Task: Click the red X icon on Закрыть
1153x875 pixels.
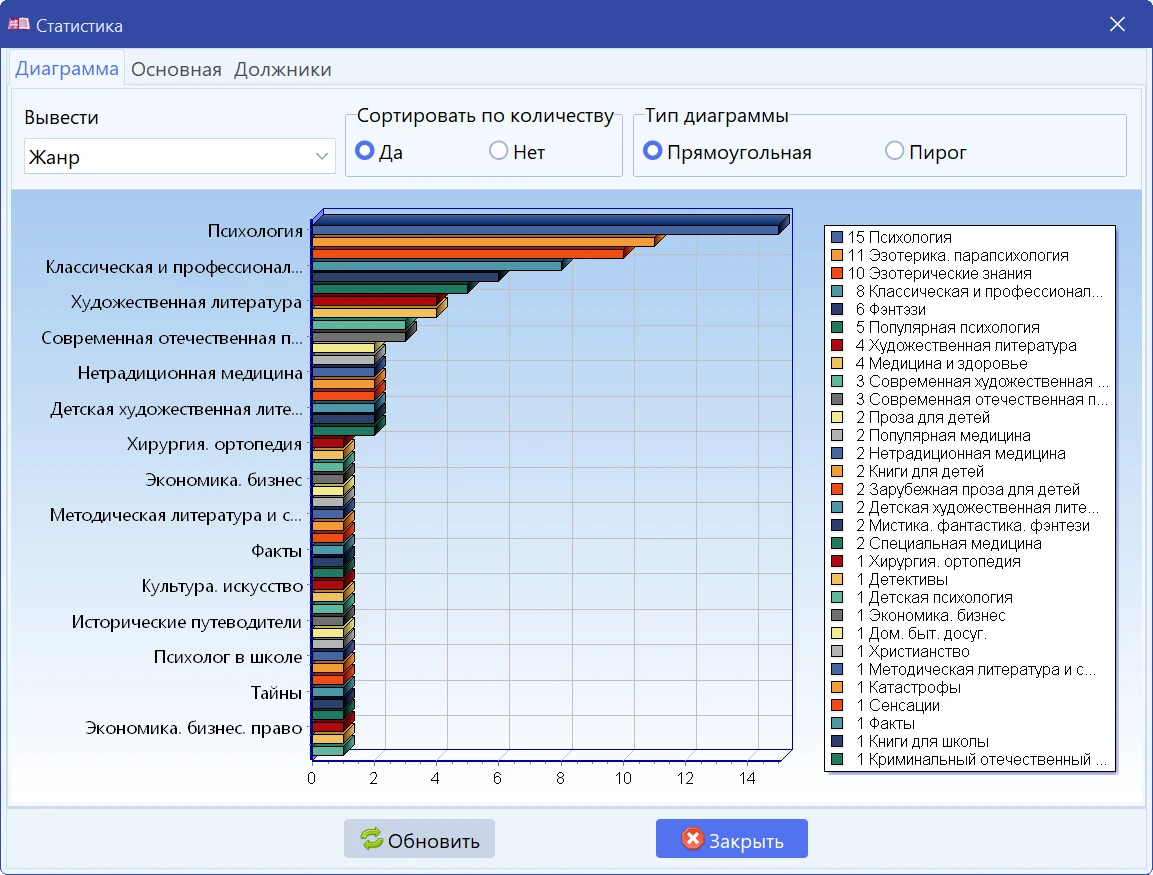Action: point(693,839)
